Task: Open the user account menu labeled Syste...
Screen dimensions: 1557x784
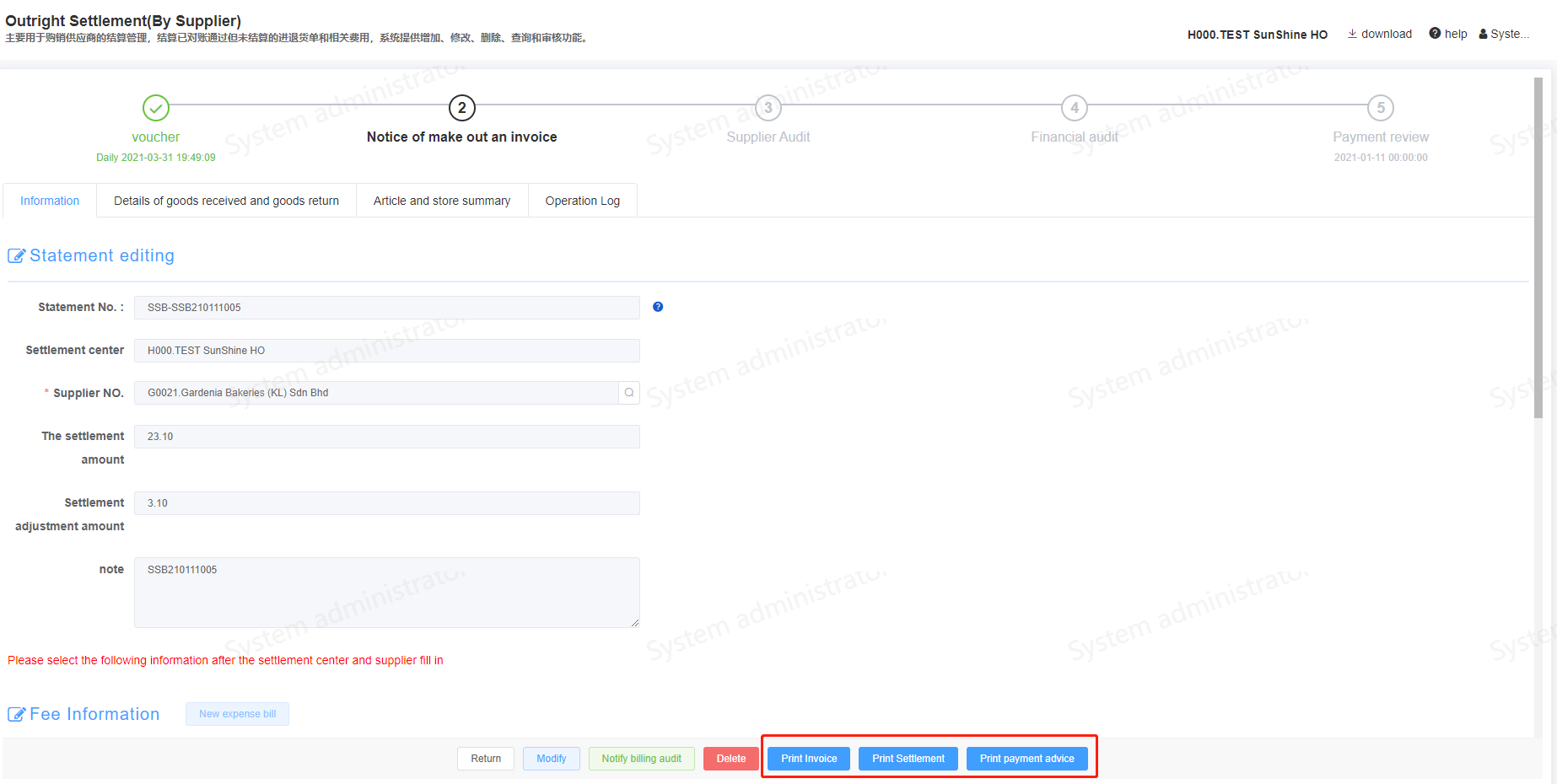Action: point(1504,34)
